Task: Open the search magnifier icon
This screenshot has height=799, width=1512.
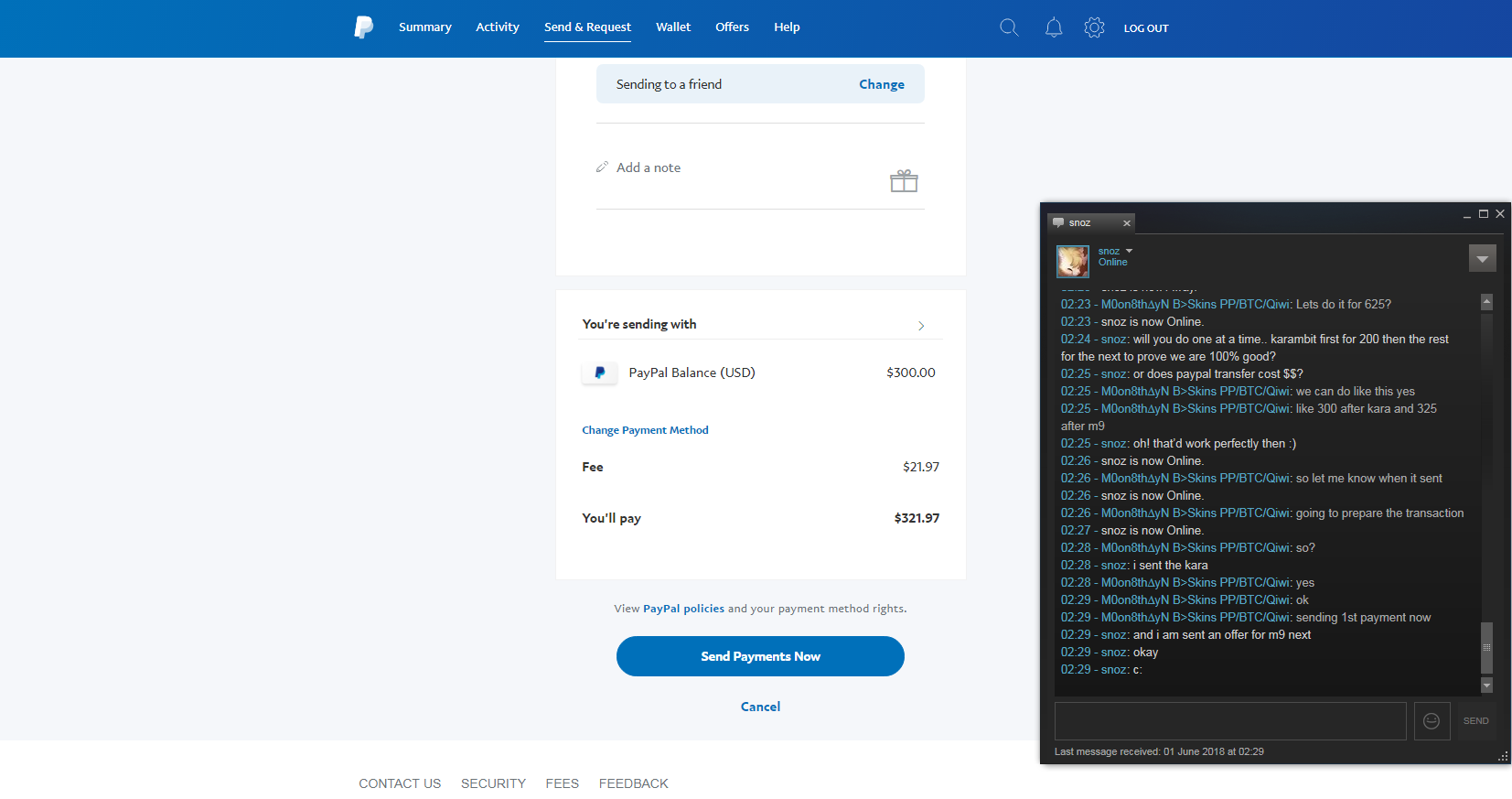Action: 1009,27
